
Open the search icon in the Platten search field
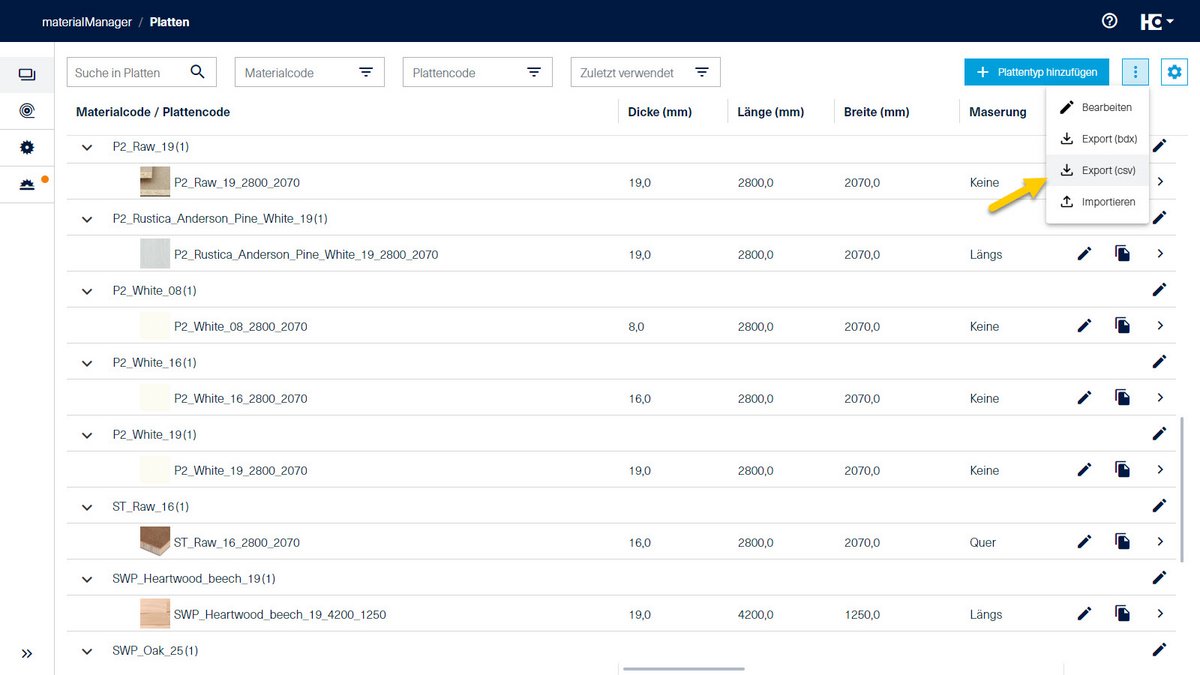(x=197, y=71)
